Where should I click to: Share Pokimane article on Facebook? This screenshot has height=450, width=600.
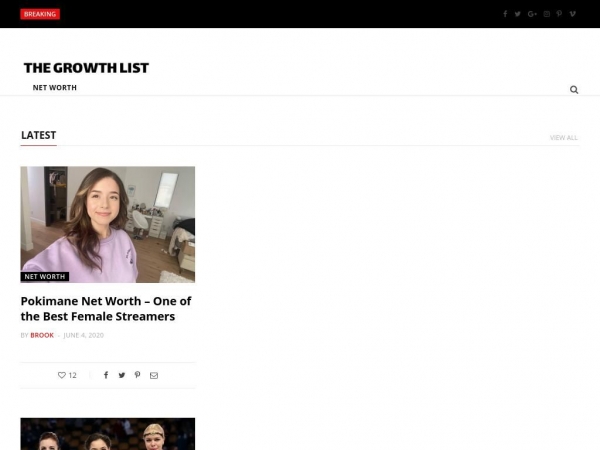106,375
